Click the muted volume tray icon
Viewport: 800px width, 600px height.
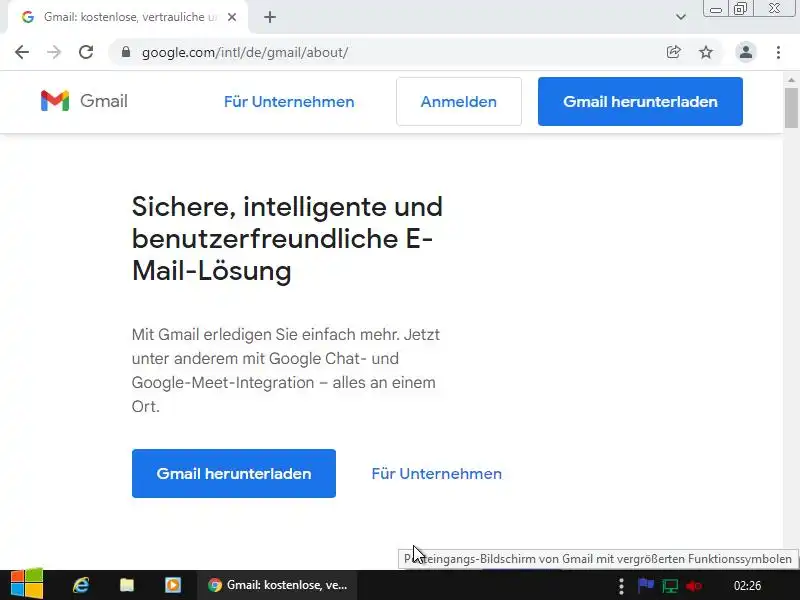coord(694,586)
